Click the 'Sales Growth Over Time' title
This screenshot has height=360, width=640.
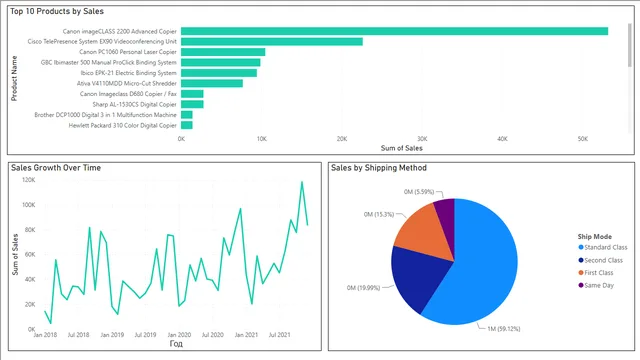pyautogui.click(x=56, y=168)
